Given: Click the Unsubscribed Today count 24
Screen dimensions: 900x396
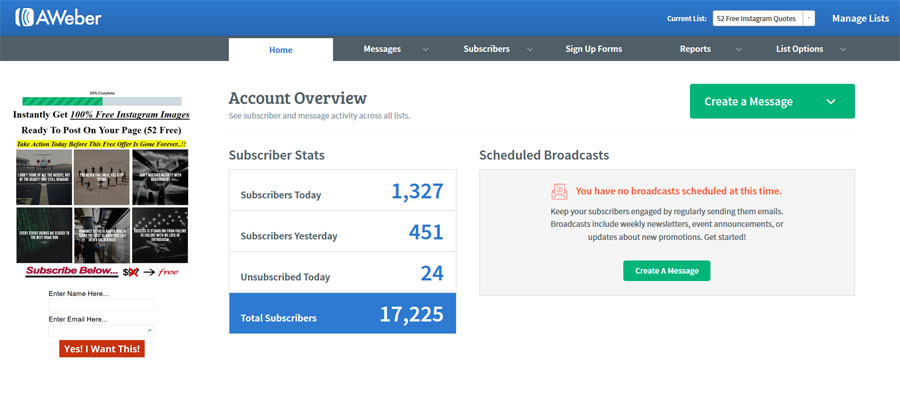Looking at the screenshot, I should 432,273.
